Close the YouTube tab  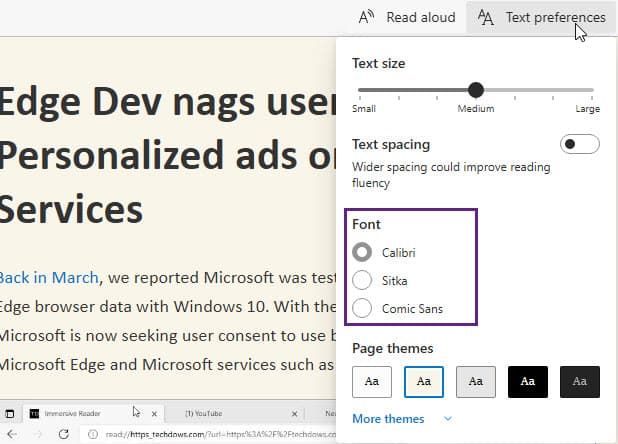coord(294,413)
